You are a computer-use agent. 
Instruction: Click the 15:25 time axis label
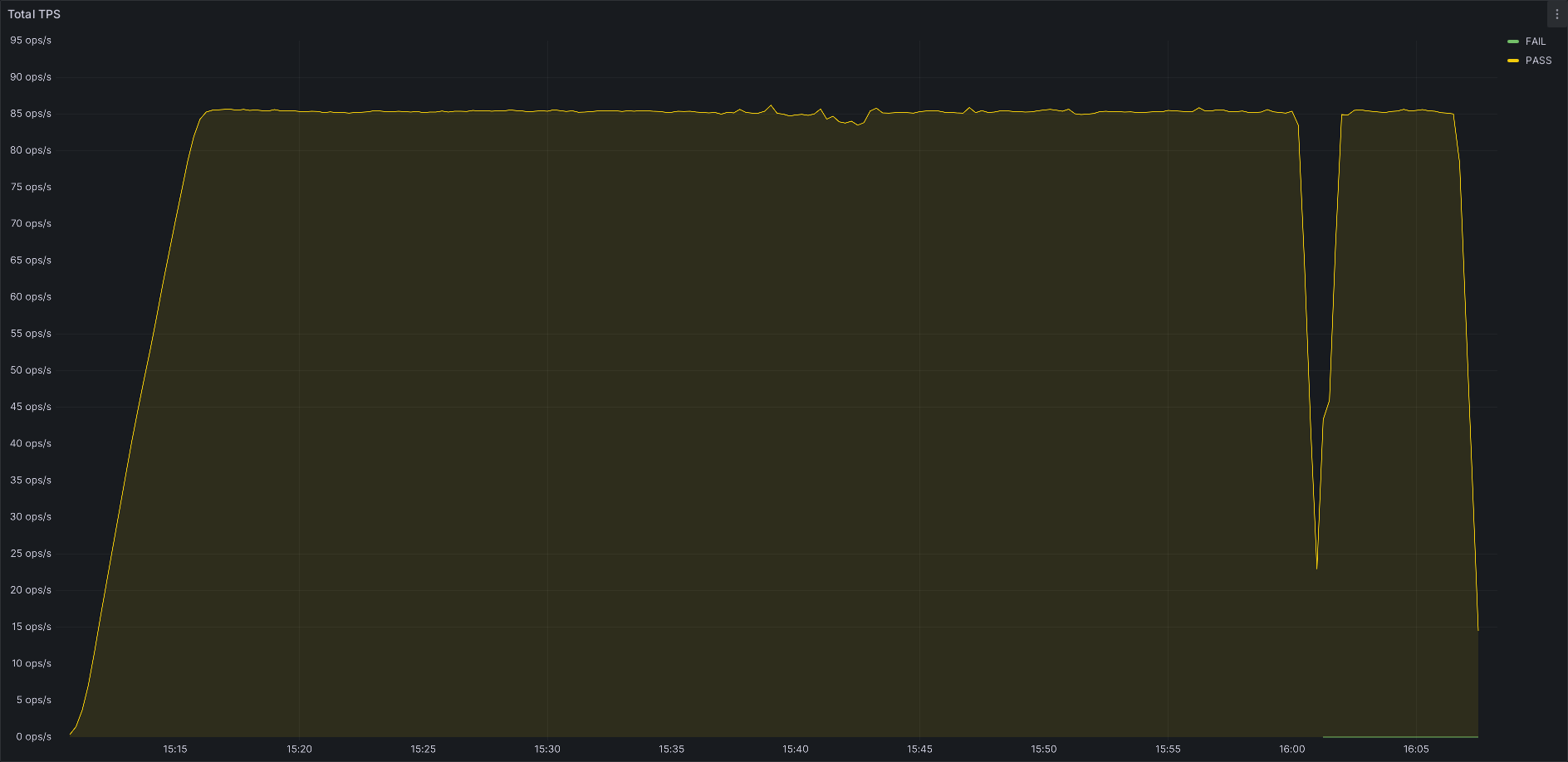pyautogui.click(x=424, y=749)
